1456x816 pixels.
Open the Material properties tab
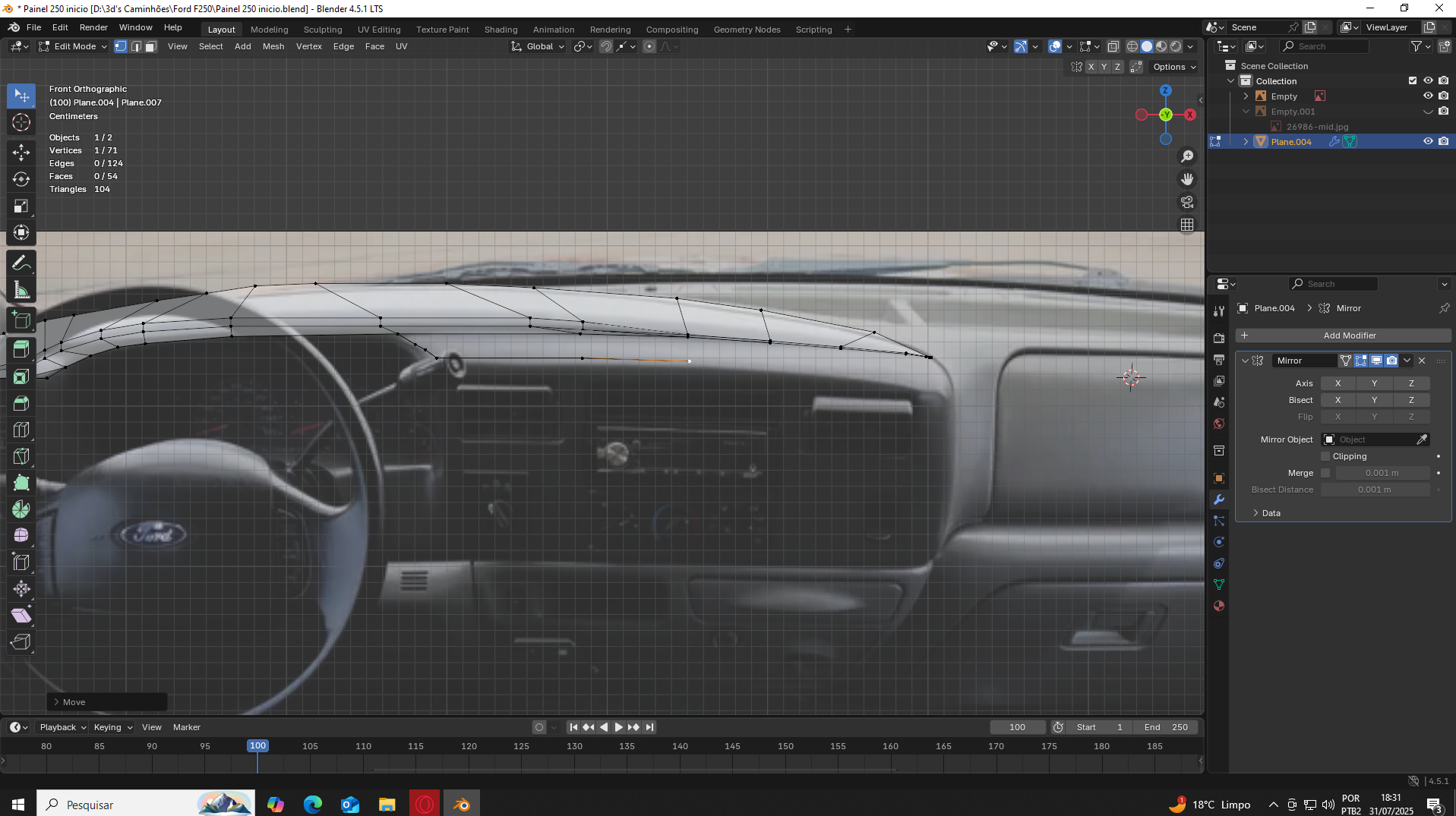tap(1219, 606)
